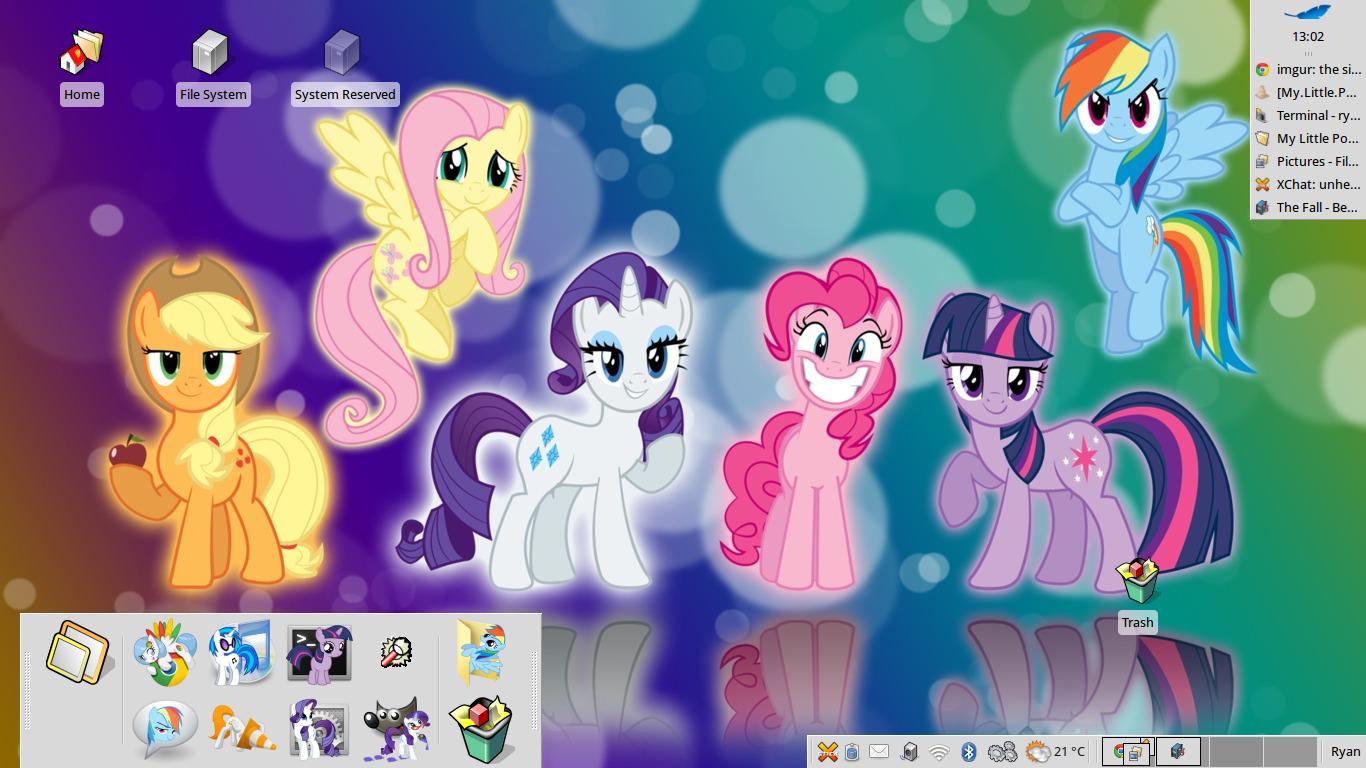Switch to the 'Pictures - Fil...' window
Image resolution: width=1366 pixels, height=768 pixels.
pos(1307,162)
